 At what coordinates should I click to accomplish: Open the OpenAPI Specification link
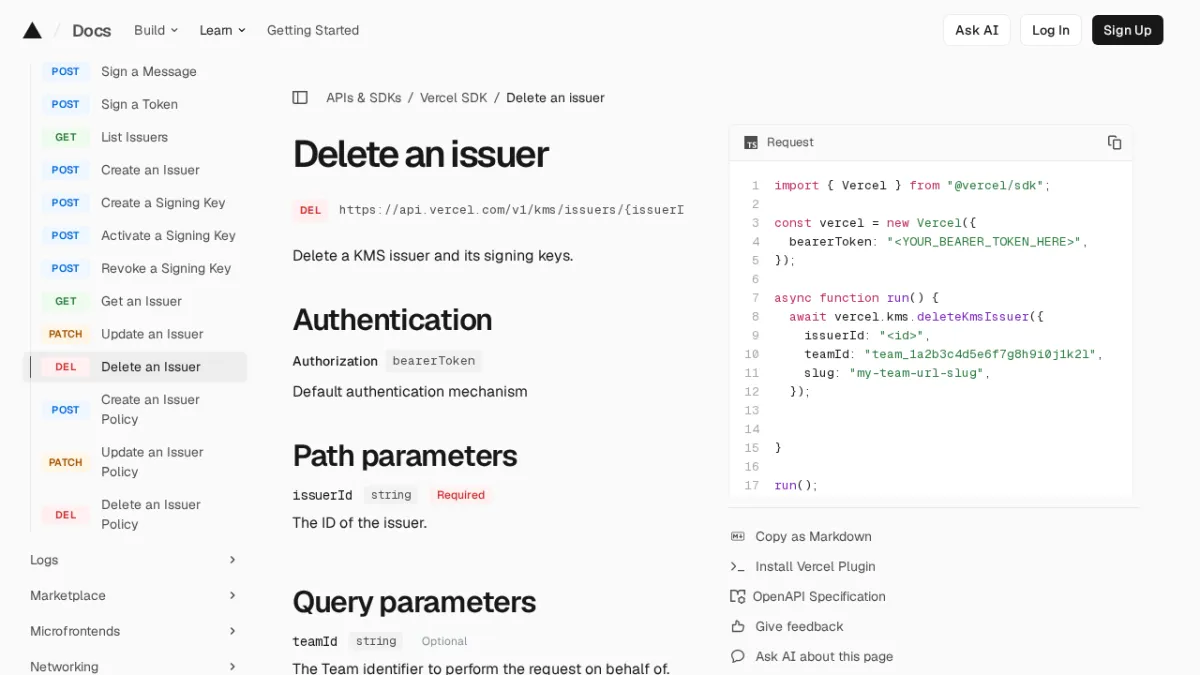(819, 597)
